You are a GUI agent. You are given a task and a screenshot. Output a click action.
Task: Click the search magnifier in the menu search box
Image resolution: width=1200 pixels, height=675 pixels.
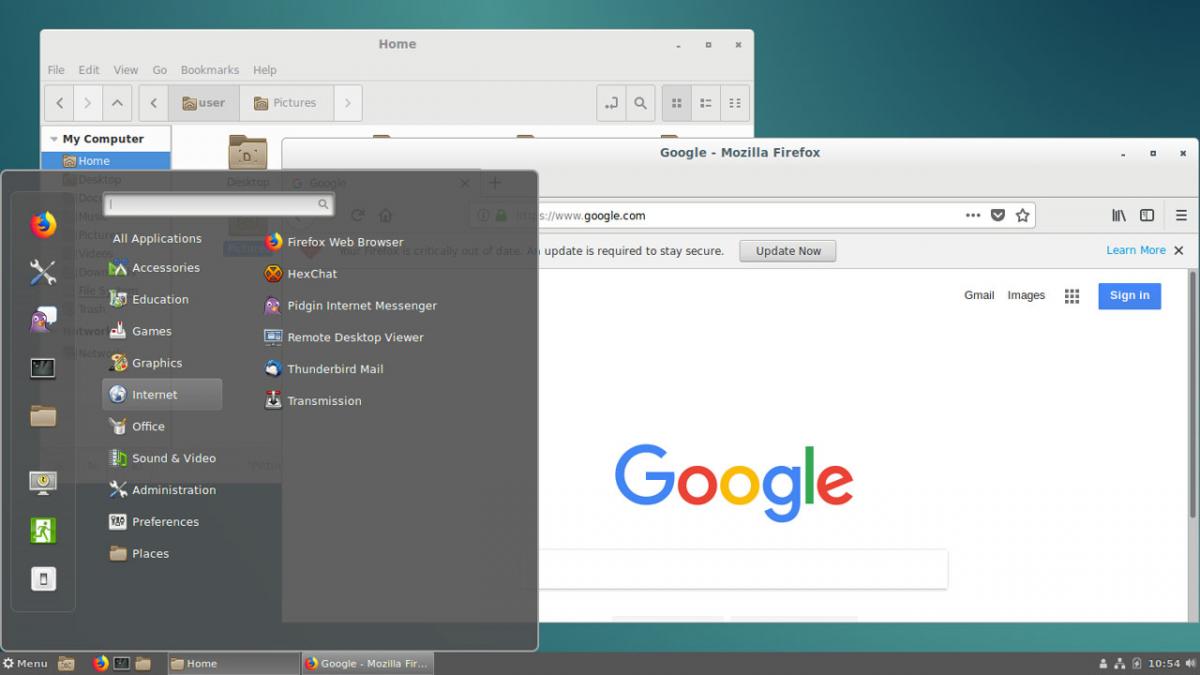323,204
